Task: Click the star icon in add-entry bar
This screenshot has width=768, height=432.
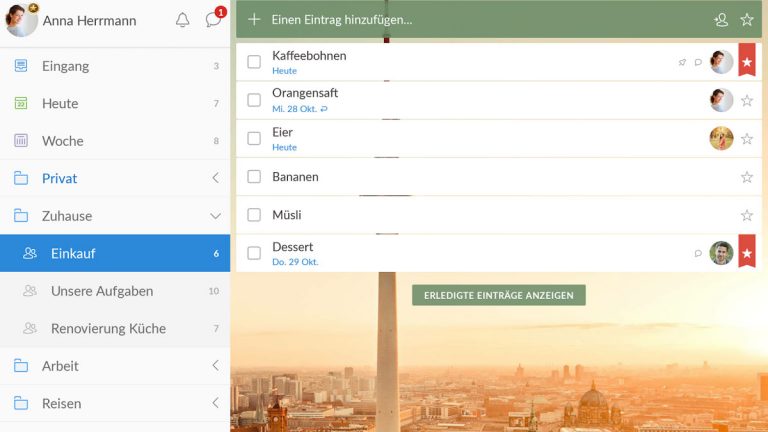Action: (747, 20)
